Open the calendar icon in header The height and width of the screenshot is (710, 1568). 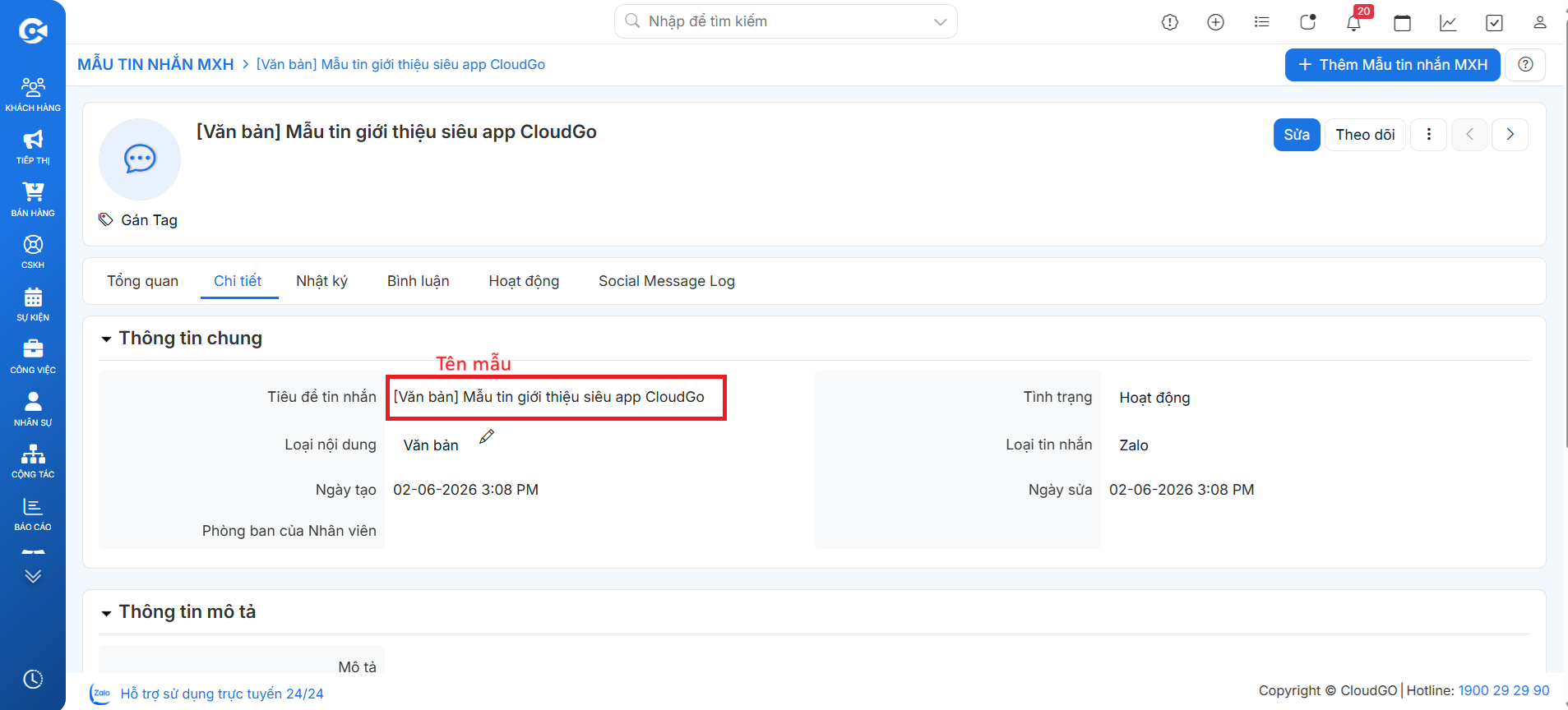[x=1403, y=22]
